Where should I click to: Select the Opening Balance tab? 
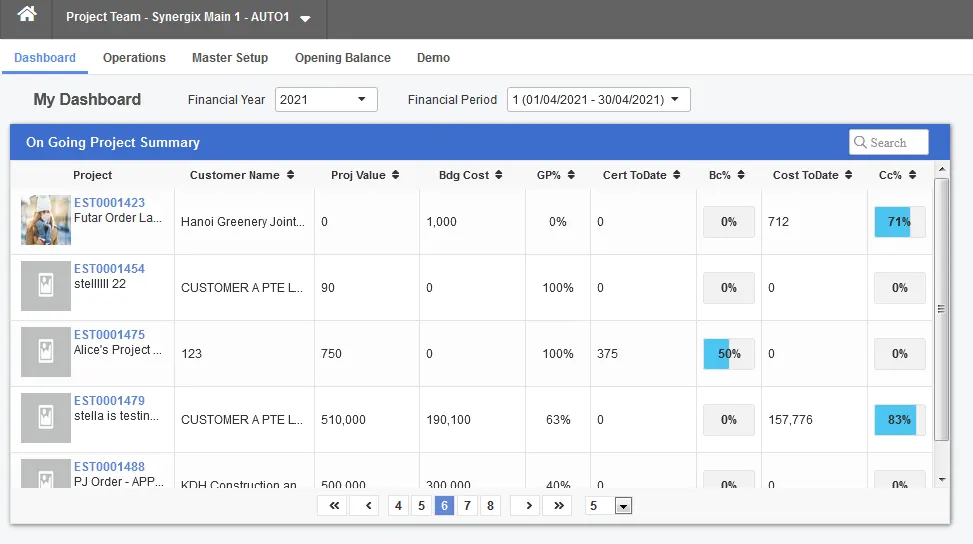[343, 58]
